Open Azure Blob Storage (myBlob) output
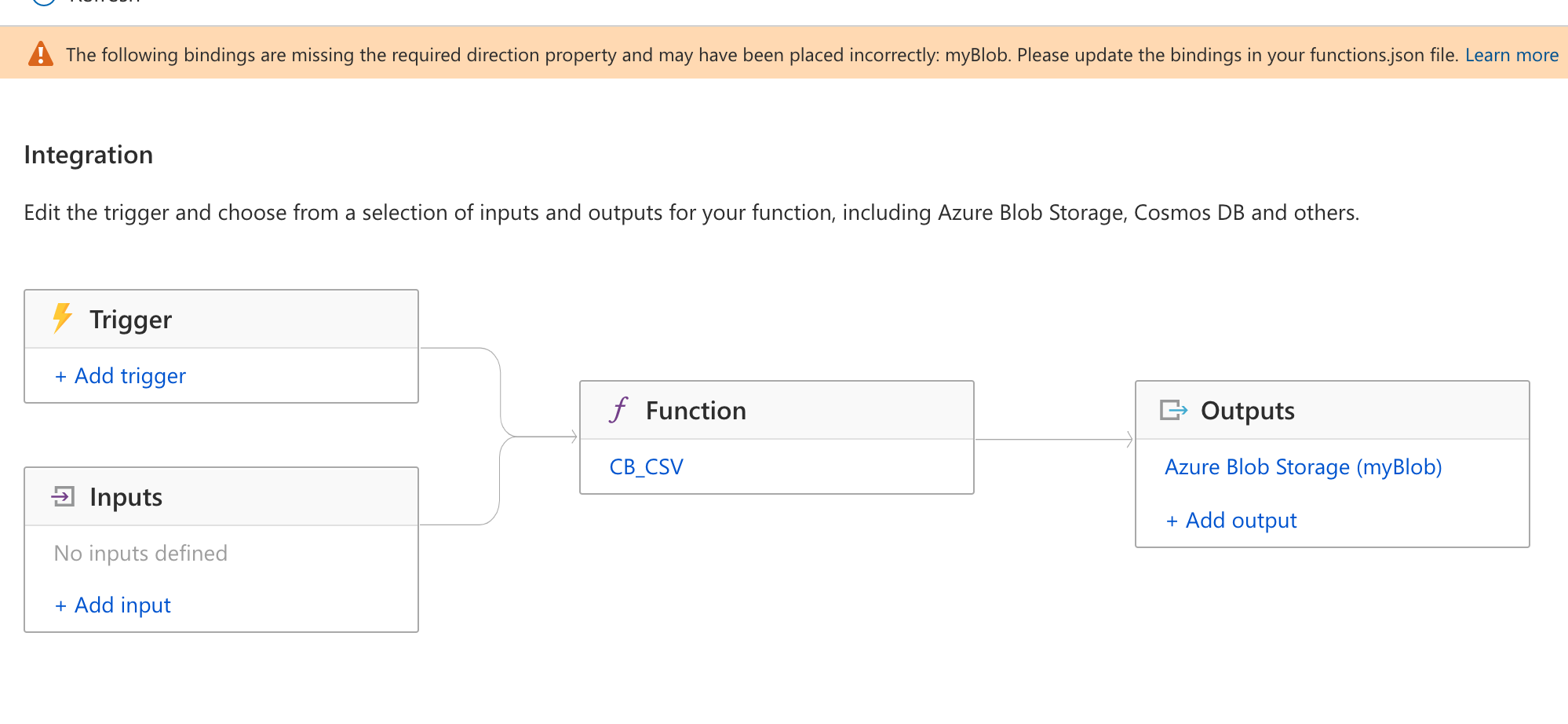 pyautogui.click(x=1303, y=467)
